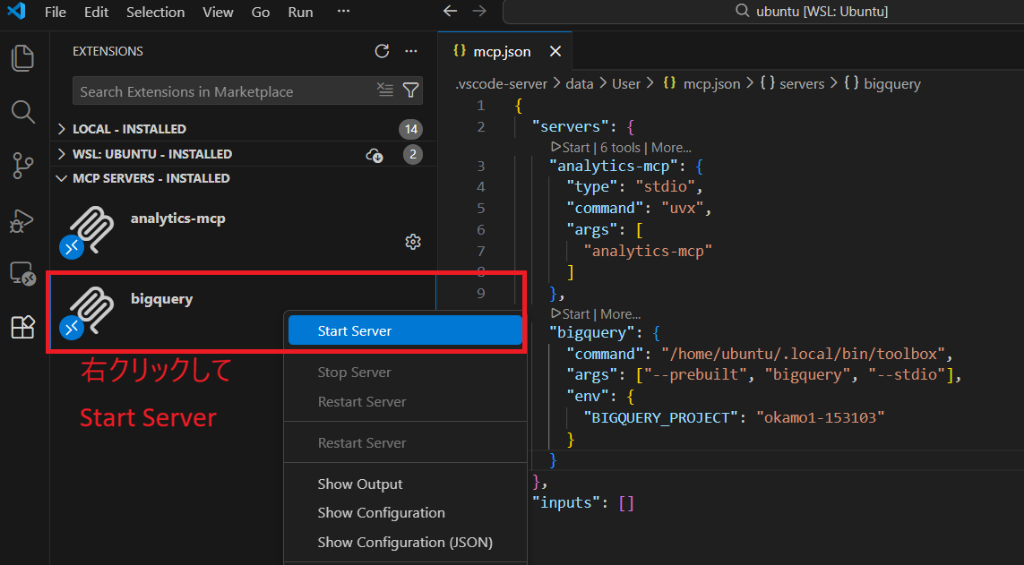Click bigquery in breadcrumb
The height and width of the screenshot is (565, 1024).
[891, 84]
